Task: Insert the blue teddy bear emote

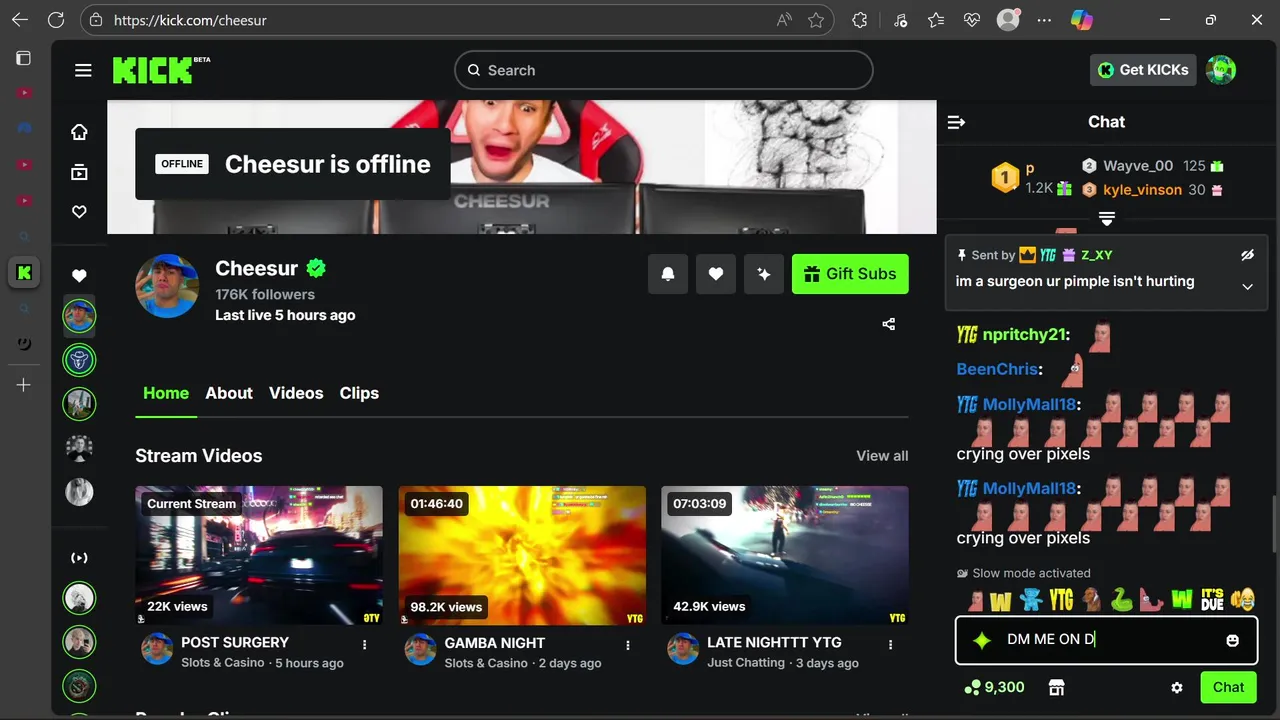Action: (1031, 599)
